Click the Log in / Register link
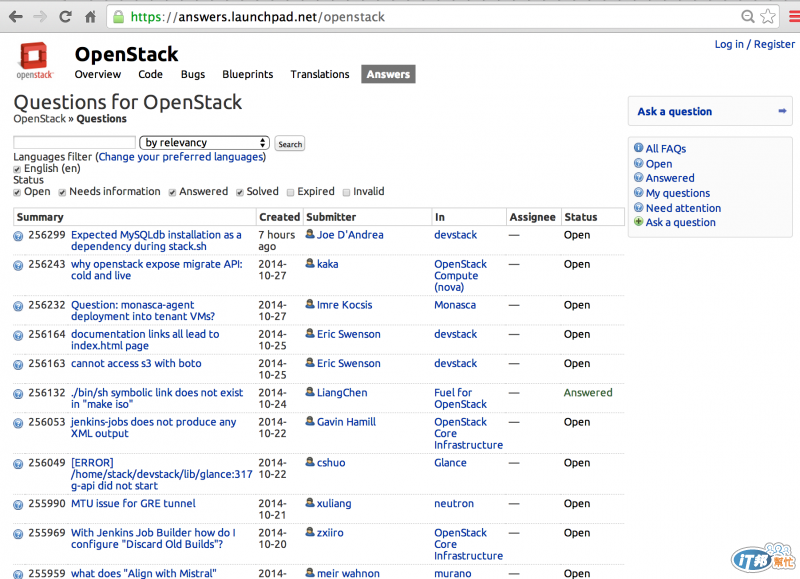This screenshot has height=579, width=800. coord(754,44)
